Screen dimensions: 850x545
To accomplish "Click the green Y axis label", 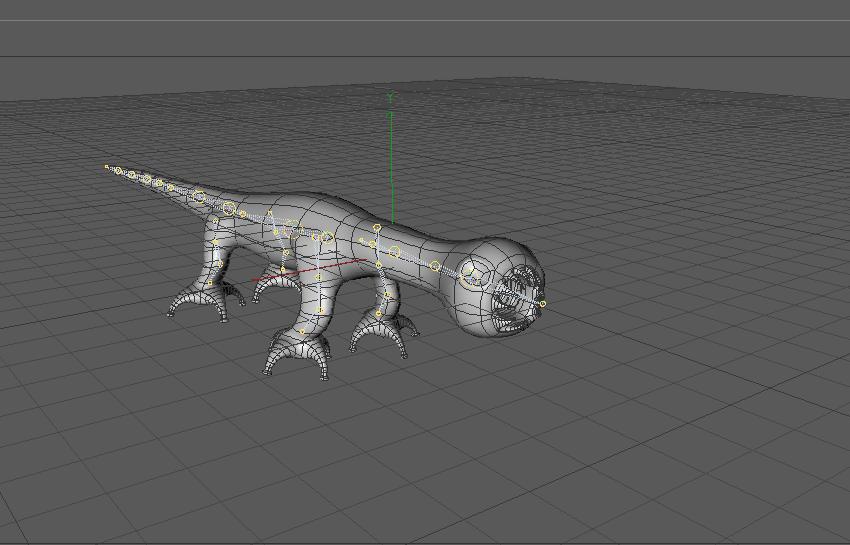I will pyautogui.click(x=390, y=97).
